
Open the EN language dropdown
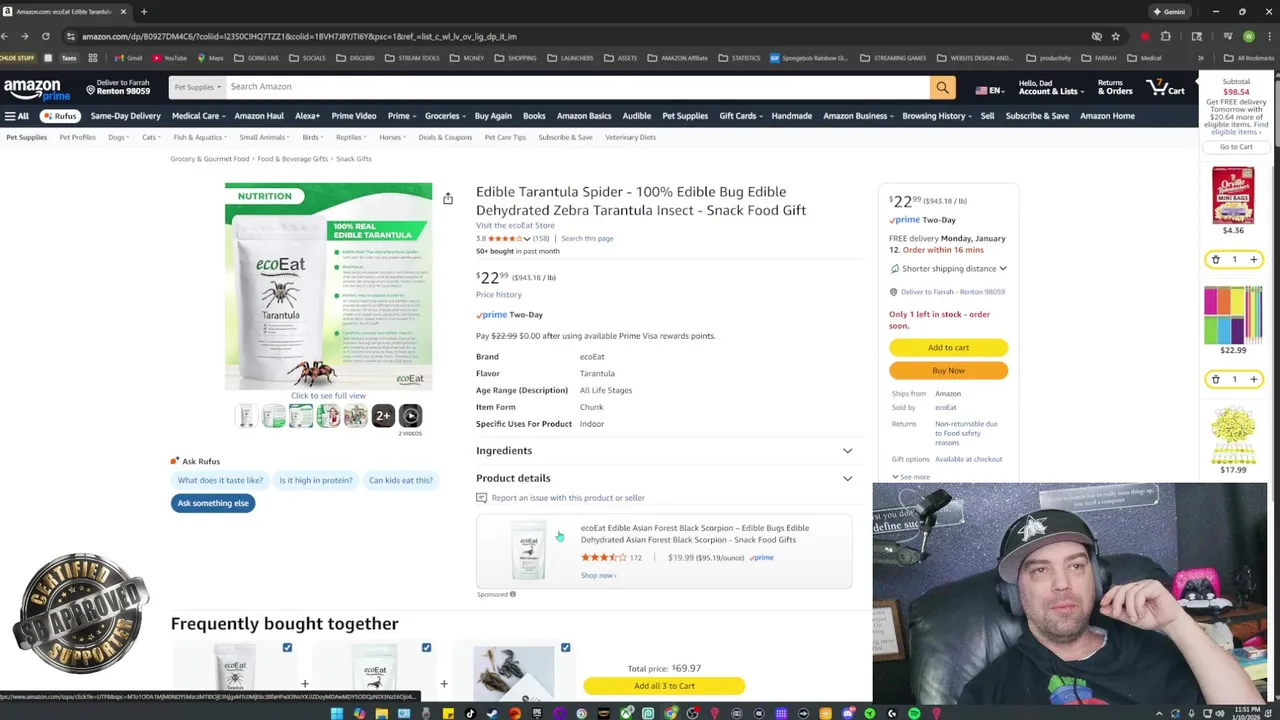pyautogui.click(x=989, y=90)
